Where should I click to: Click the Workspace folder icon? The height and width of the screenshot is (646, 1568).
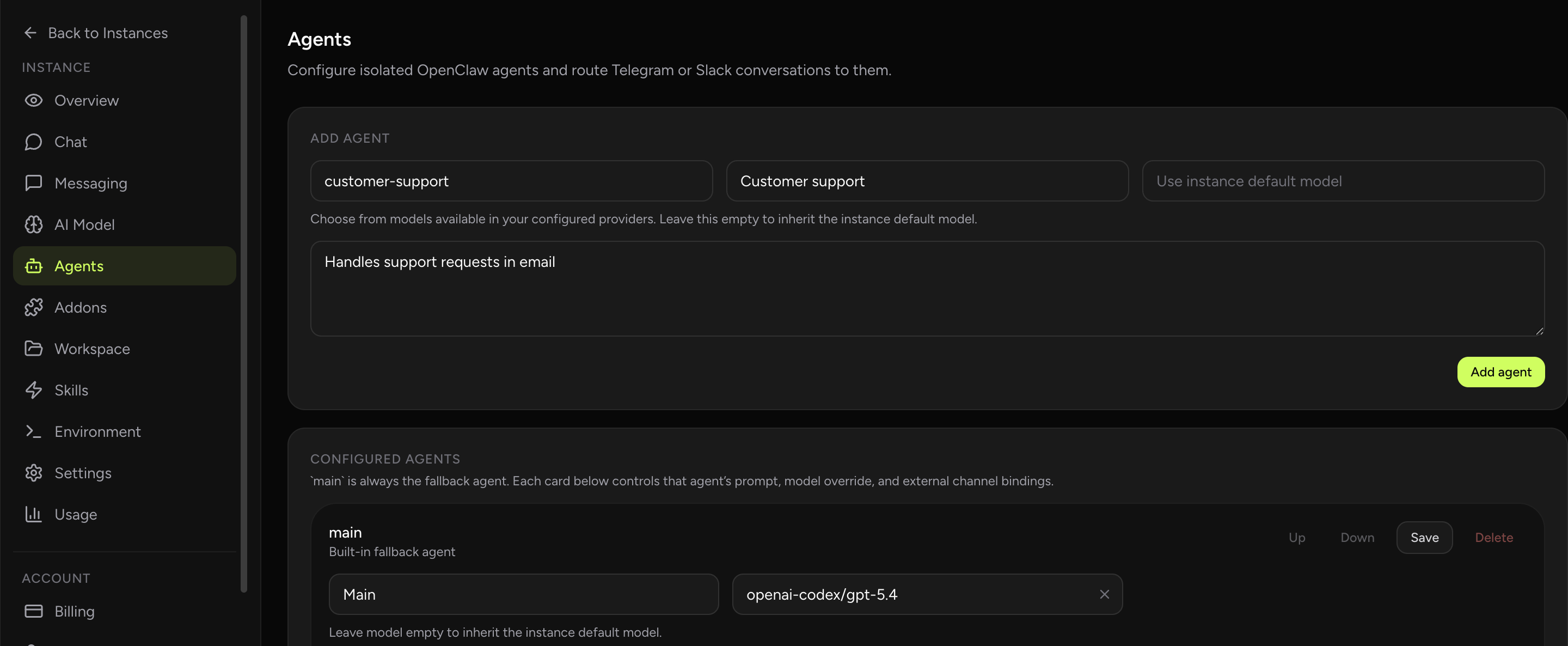[33, 348]
